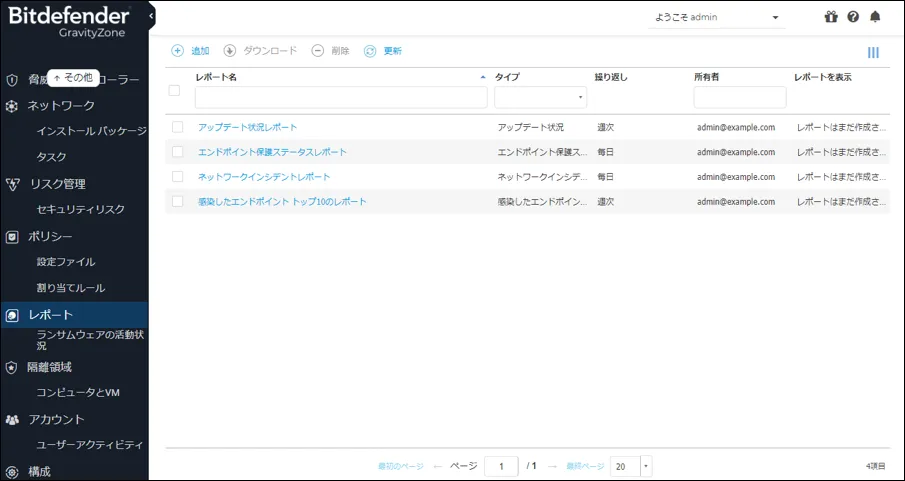Open the ようこそ admin user dropdown

coord(716,17)
